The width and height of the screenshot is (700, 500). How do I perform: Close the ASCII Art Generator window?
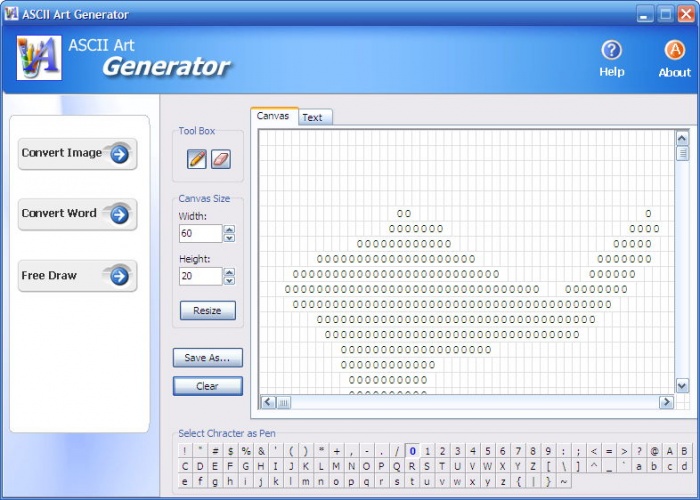(x=686, y=14)
